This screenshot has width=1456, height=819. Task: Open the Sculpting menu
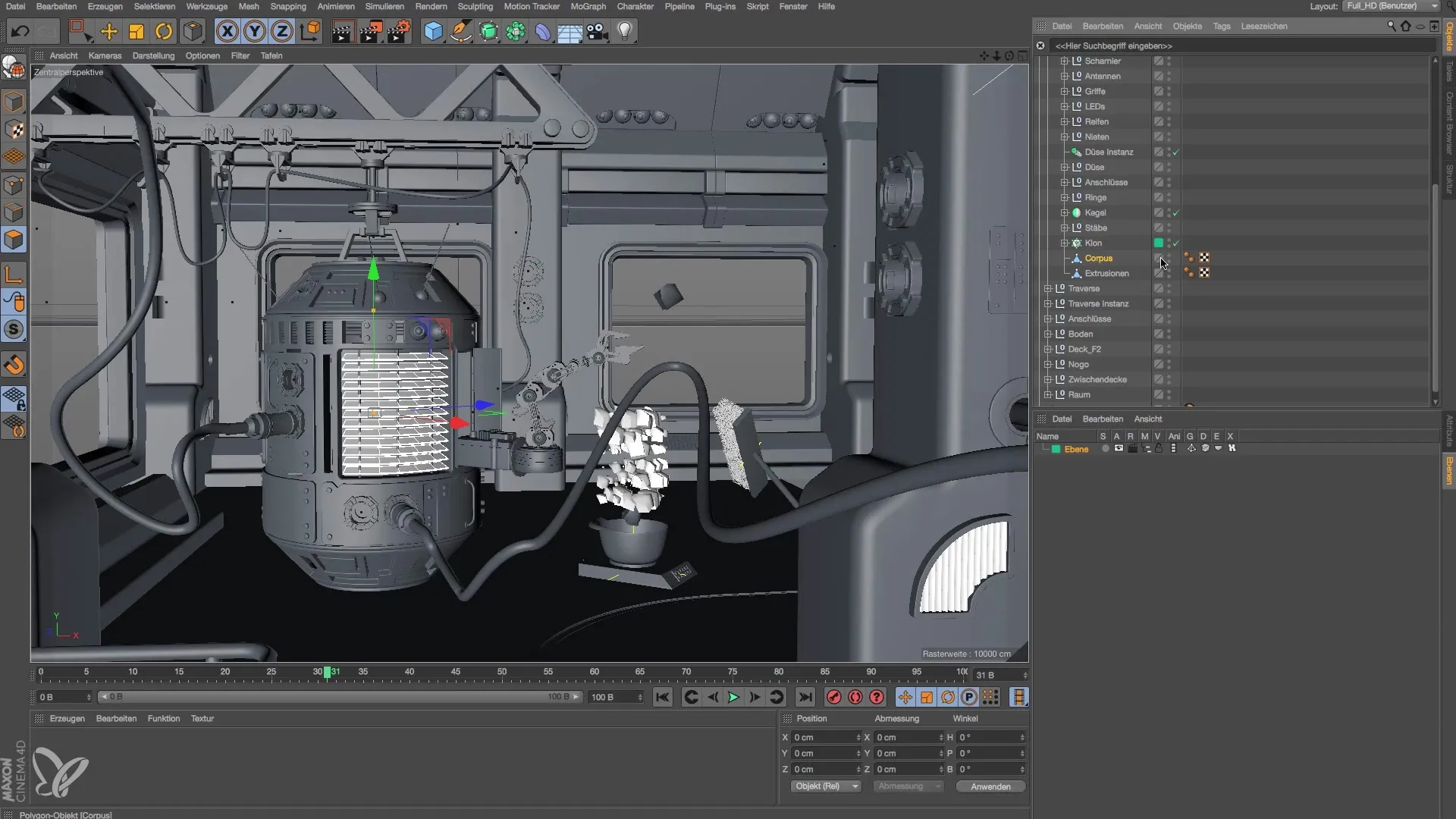(475, 6)
